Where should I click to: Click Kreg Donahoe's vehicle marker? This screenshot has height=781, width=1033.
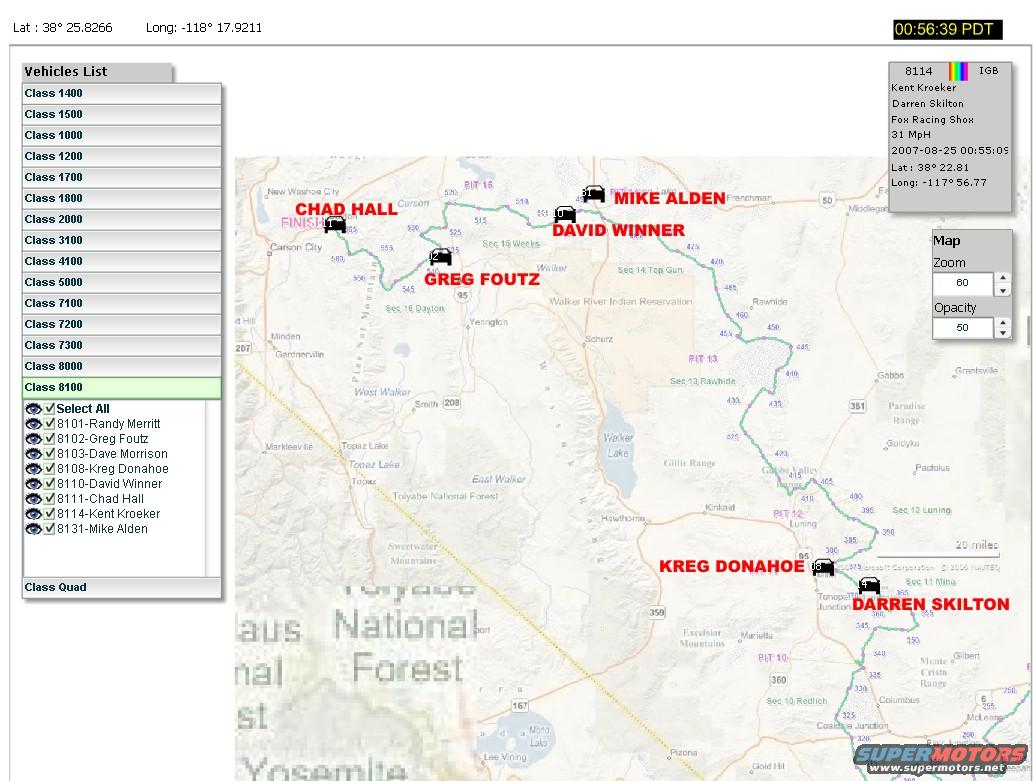tap(823, 567)
